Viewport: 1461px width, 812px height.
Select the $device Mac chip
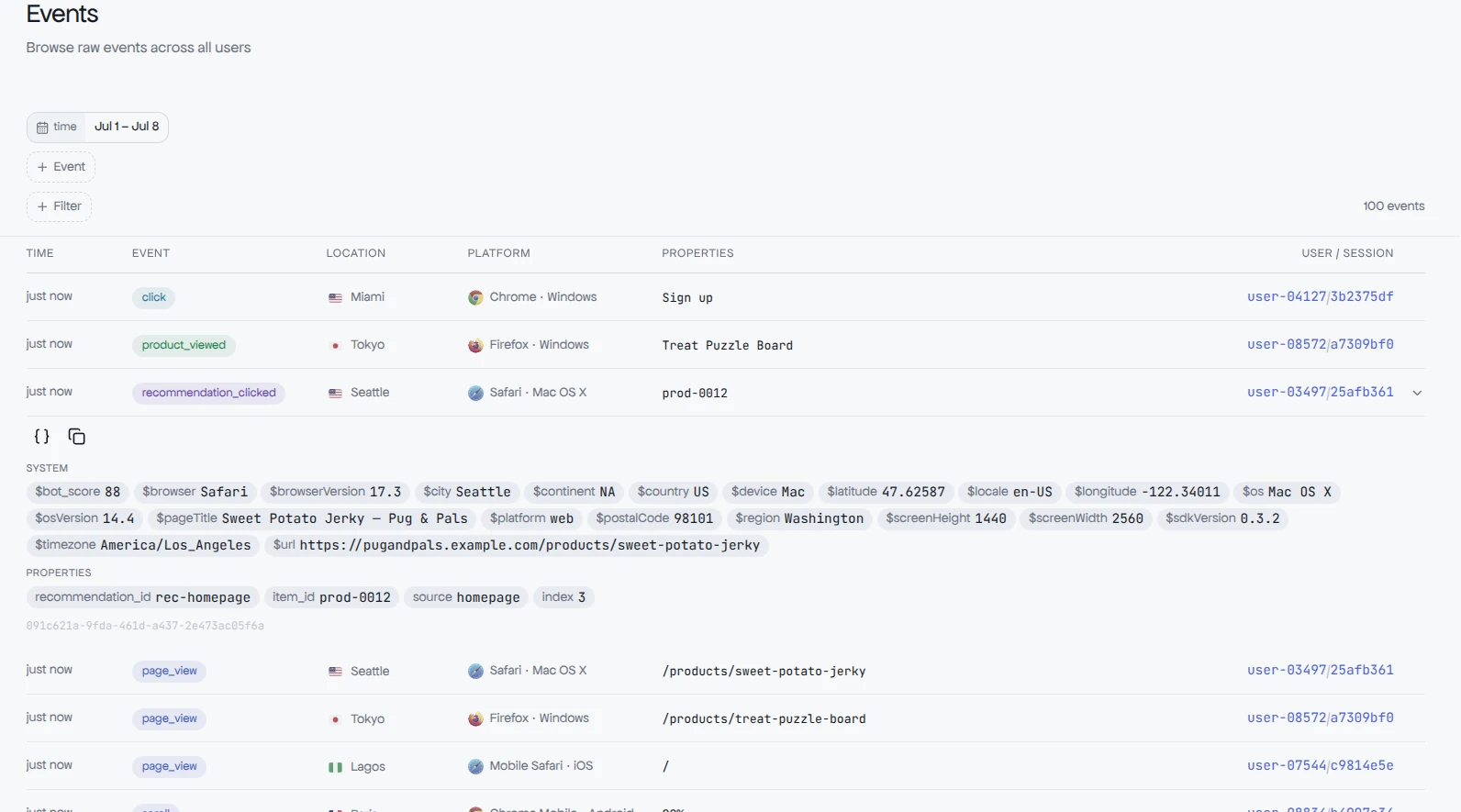click(x=768, y=492)
